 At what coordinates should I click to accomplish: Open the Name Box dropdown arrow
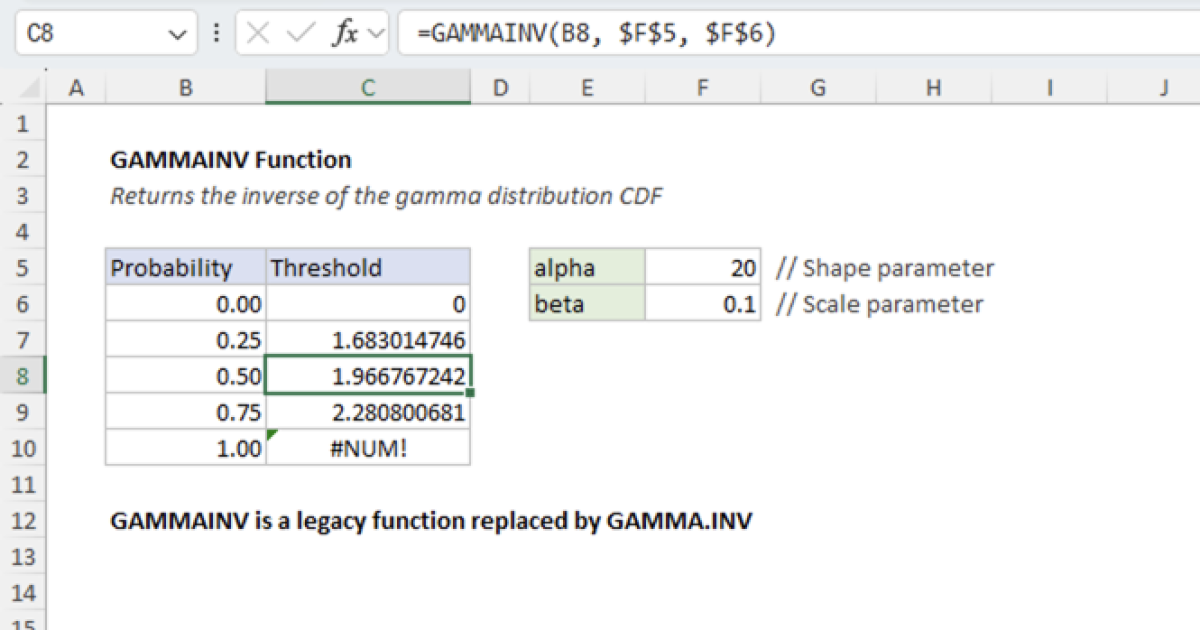178,33
